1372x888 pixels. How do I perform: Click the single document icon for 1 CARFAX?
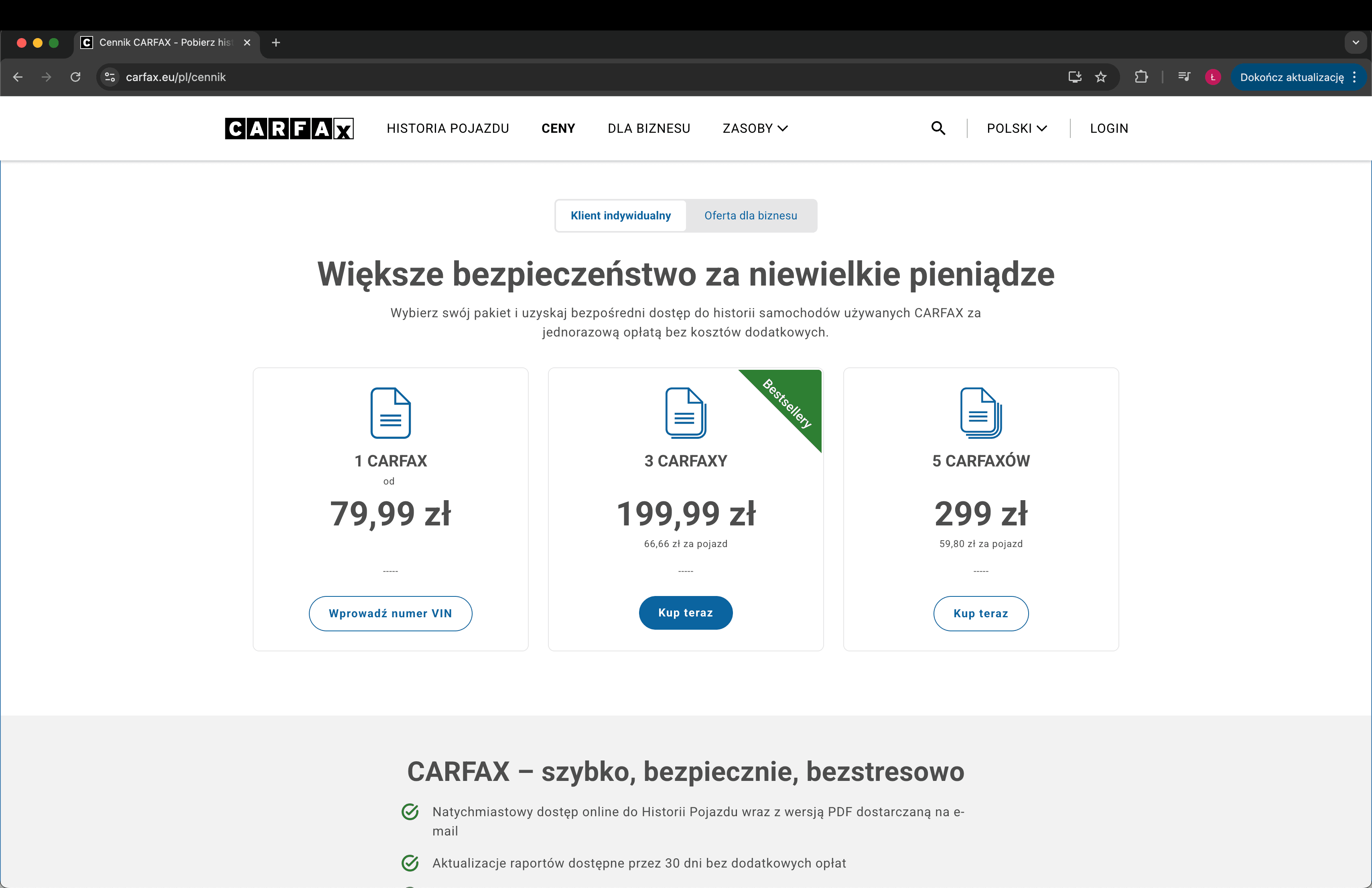click(390, 413)
